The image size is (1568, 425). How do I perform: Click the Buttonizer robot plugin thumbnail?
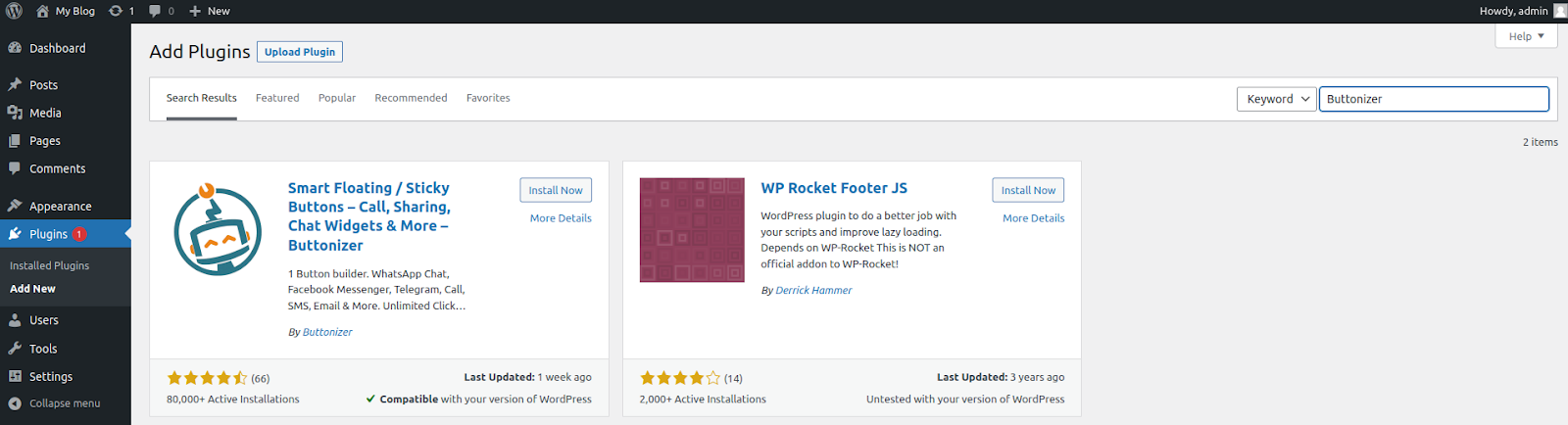(219, 230)
